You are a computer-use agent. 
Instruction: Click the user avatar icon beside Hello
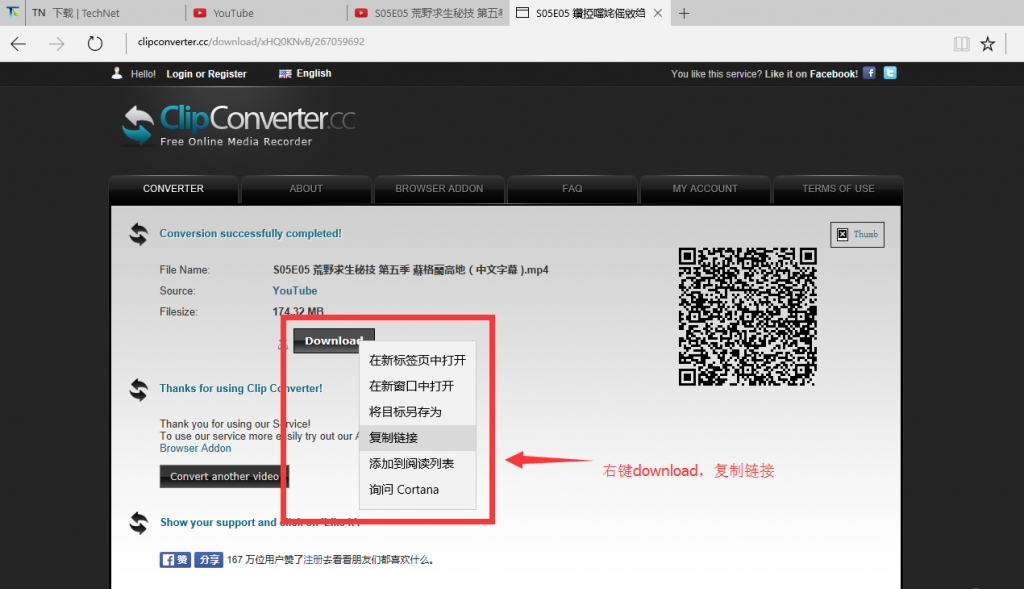[117, 73]
